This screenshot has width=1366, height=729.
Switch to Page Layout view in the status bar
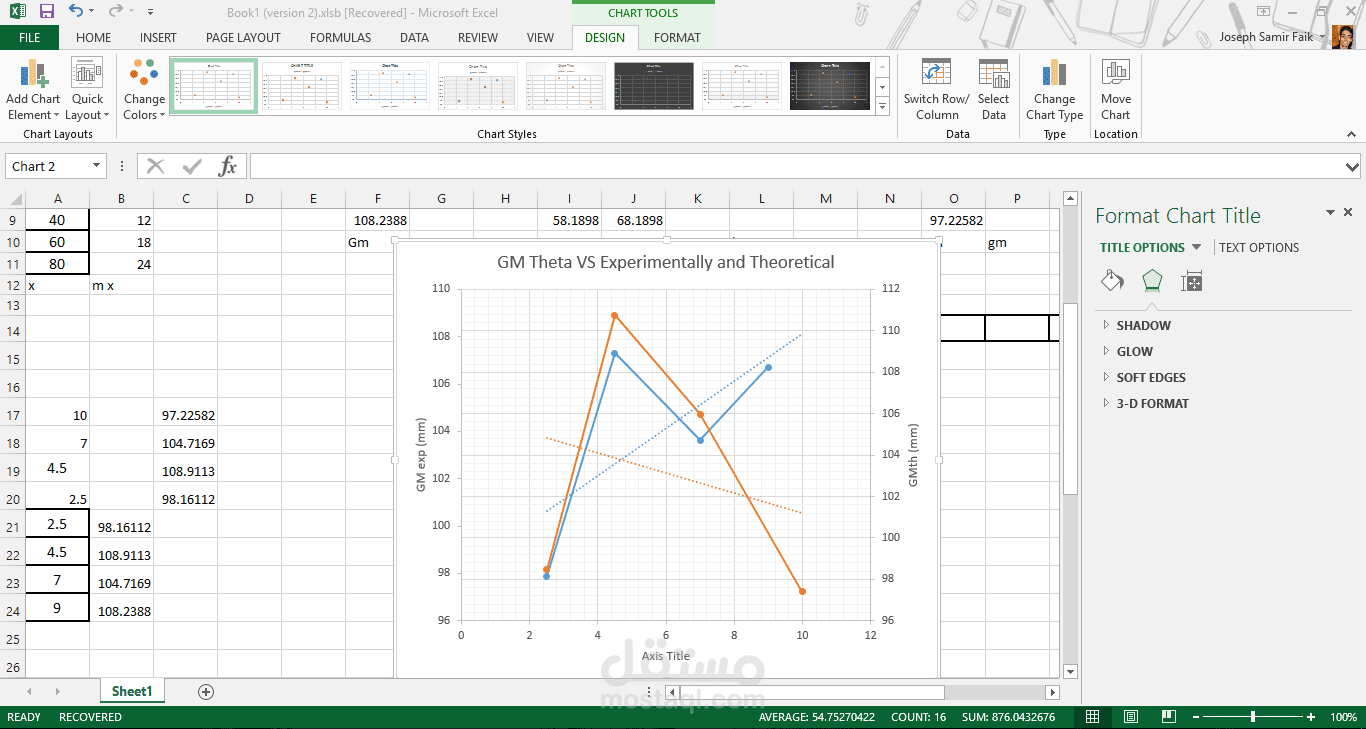click(1130, 716)
